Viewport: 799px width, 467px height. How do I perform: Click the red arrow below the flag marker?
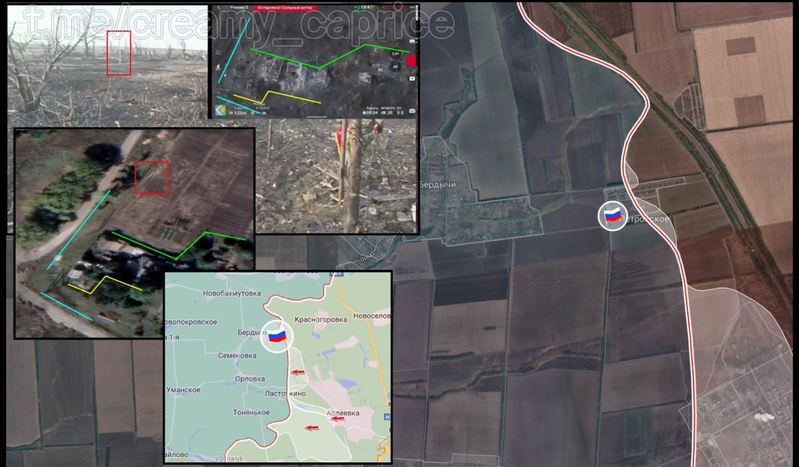click(x=298, y=372)
